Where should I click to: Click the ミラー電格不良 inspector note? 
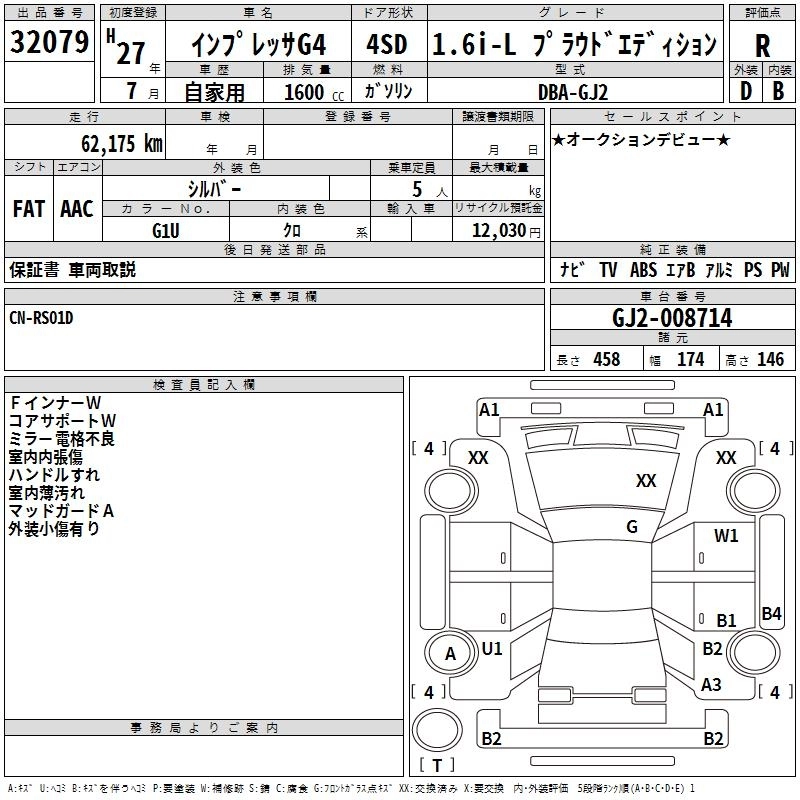61,439
